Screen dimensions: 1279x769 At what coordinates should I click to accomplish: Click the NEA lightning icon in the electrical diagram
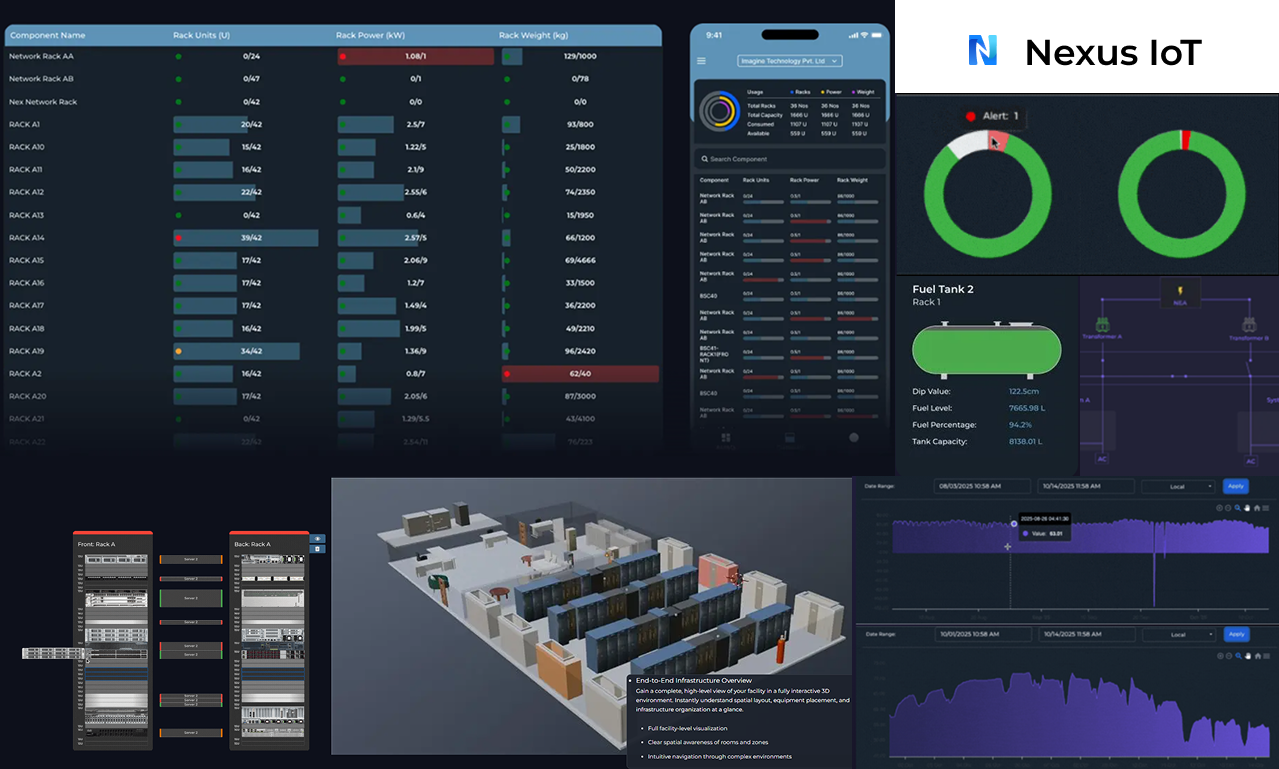(x=1179, y=290)
